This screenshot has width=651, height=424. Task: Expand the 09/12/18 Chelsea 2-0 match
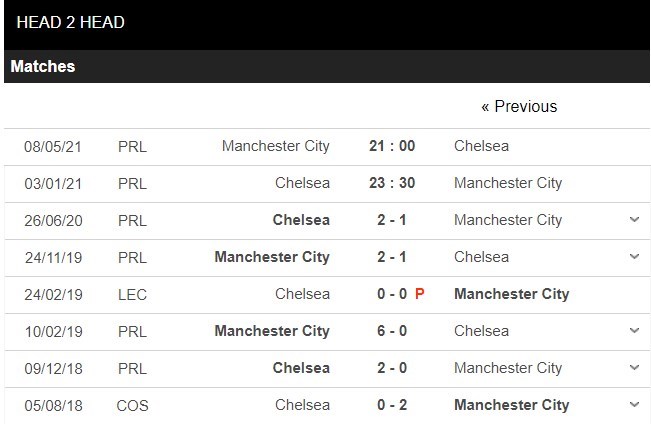[x=634, y=368]
